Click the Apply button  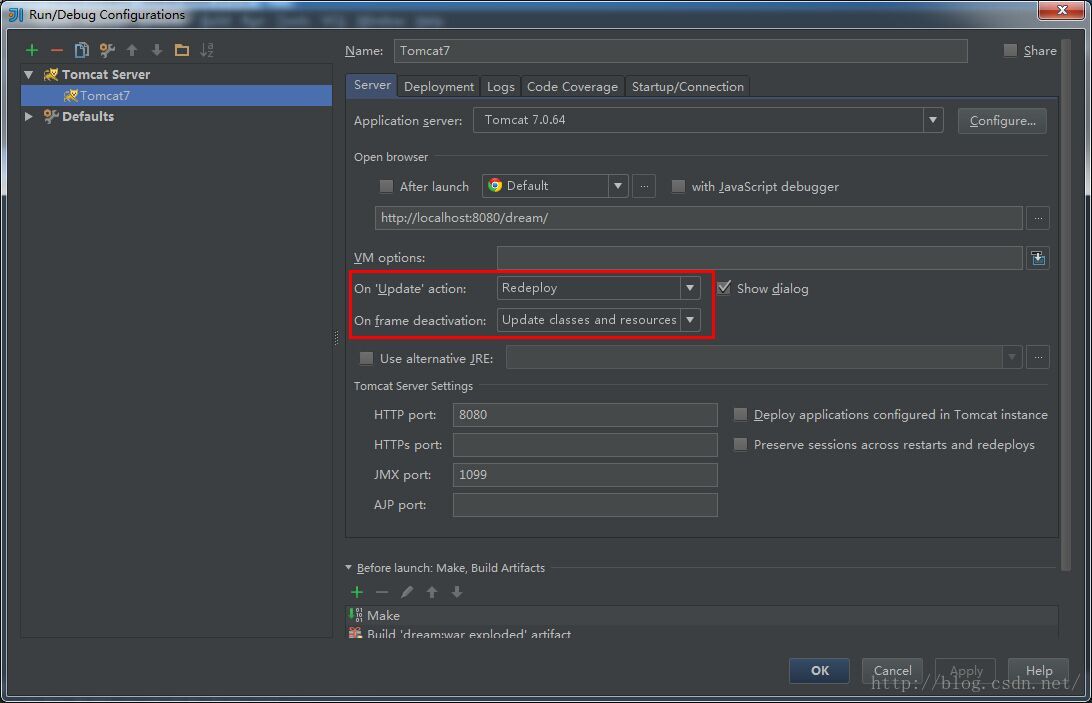(965, 670)
